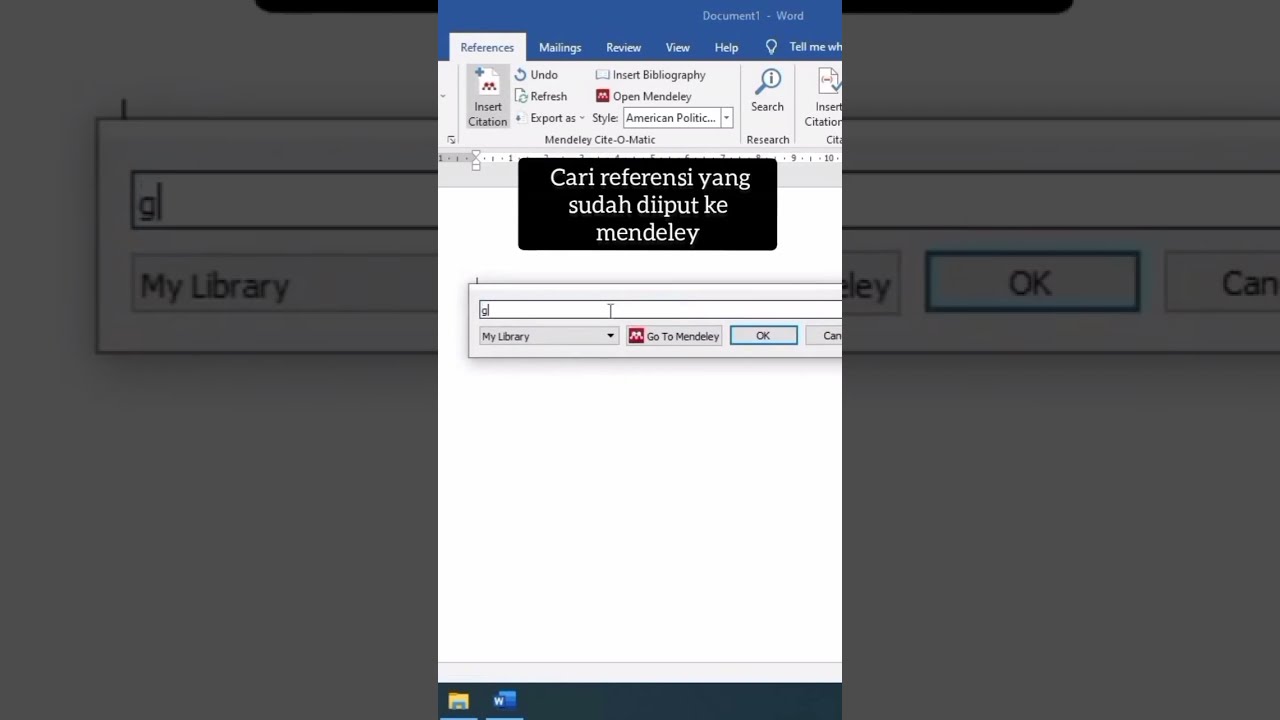
Task: Click the citation search text field
Action: (660, 310)
